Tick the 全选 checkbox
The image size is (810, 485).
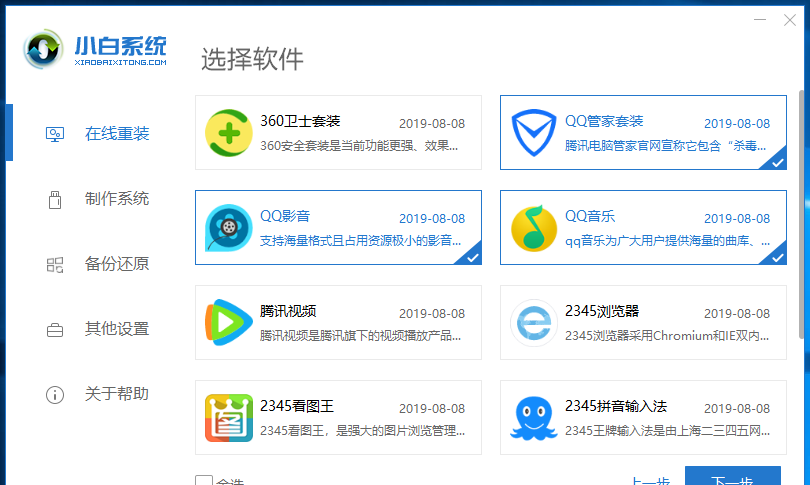204,480
